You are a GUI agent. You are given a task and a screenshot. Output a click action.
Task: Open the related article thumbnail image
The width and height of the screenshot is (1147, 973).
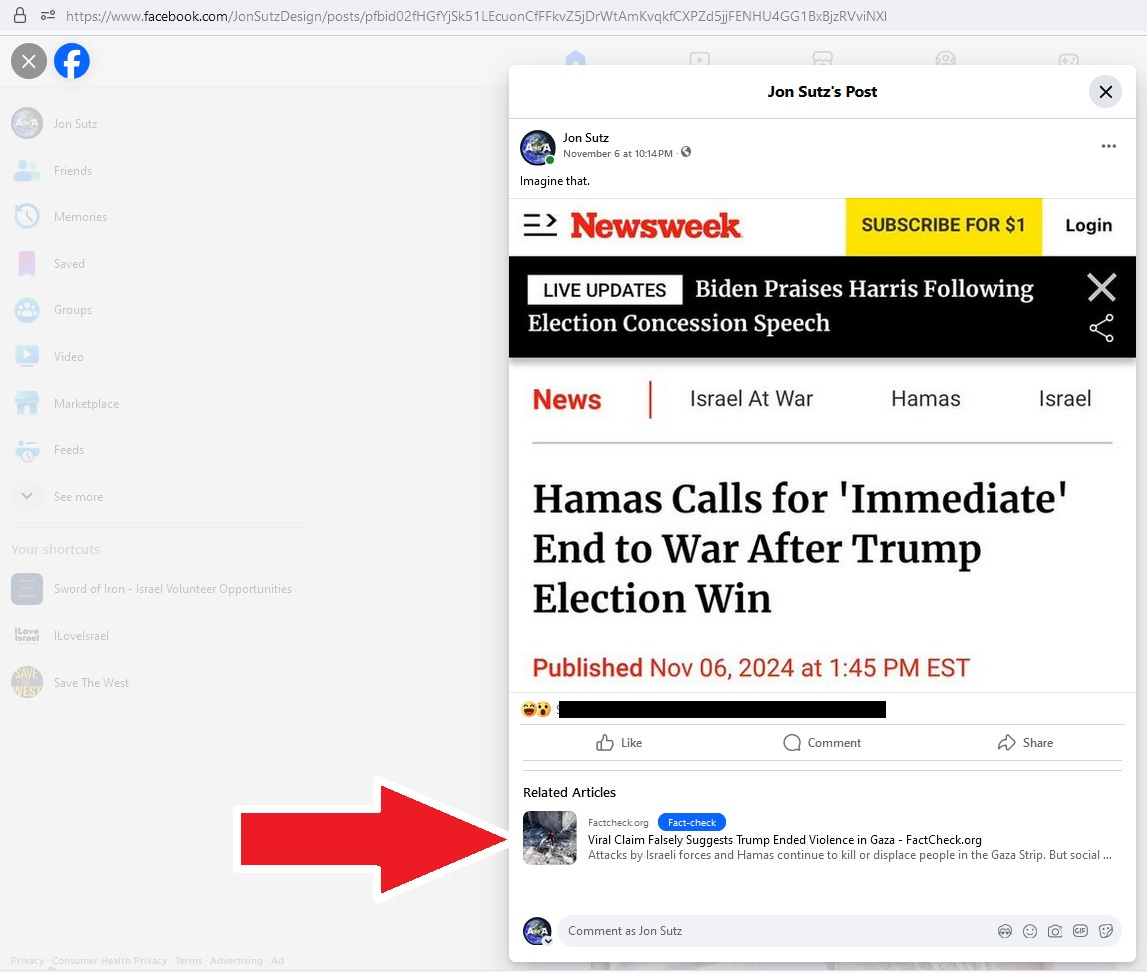point(549,838)
